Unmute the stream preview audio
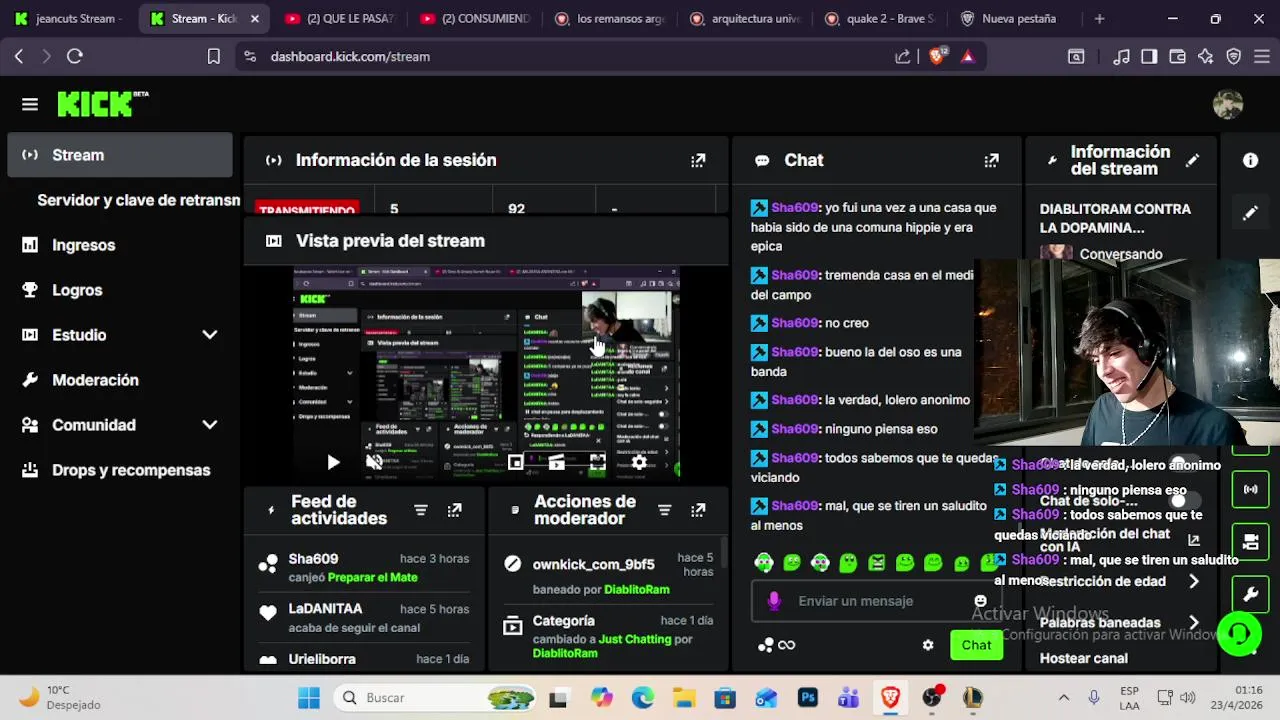This screenshot has width=1280, height=720. (x=374, y=462)
